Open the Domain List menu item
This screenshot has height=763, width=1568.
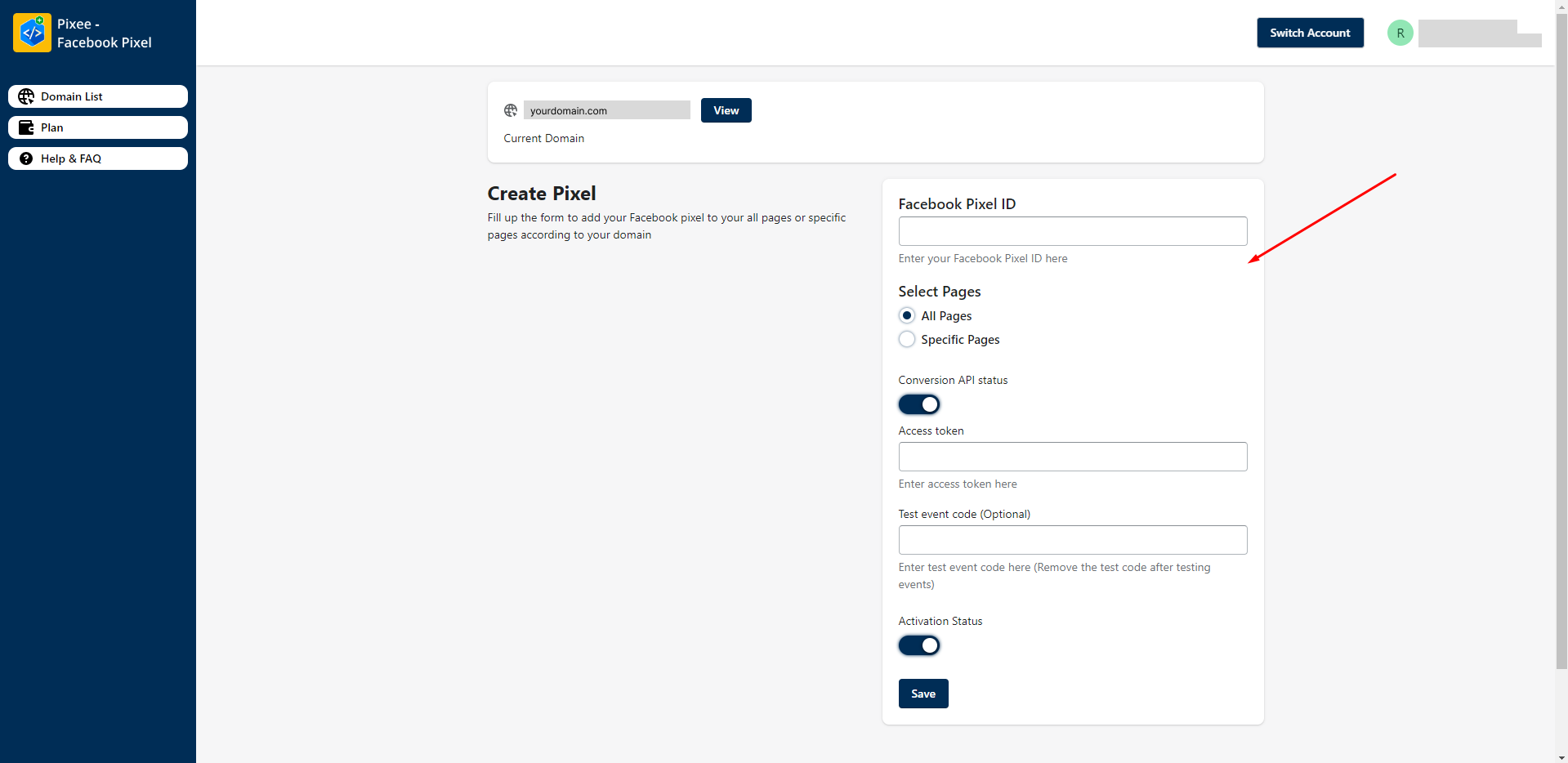point(98,96)
